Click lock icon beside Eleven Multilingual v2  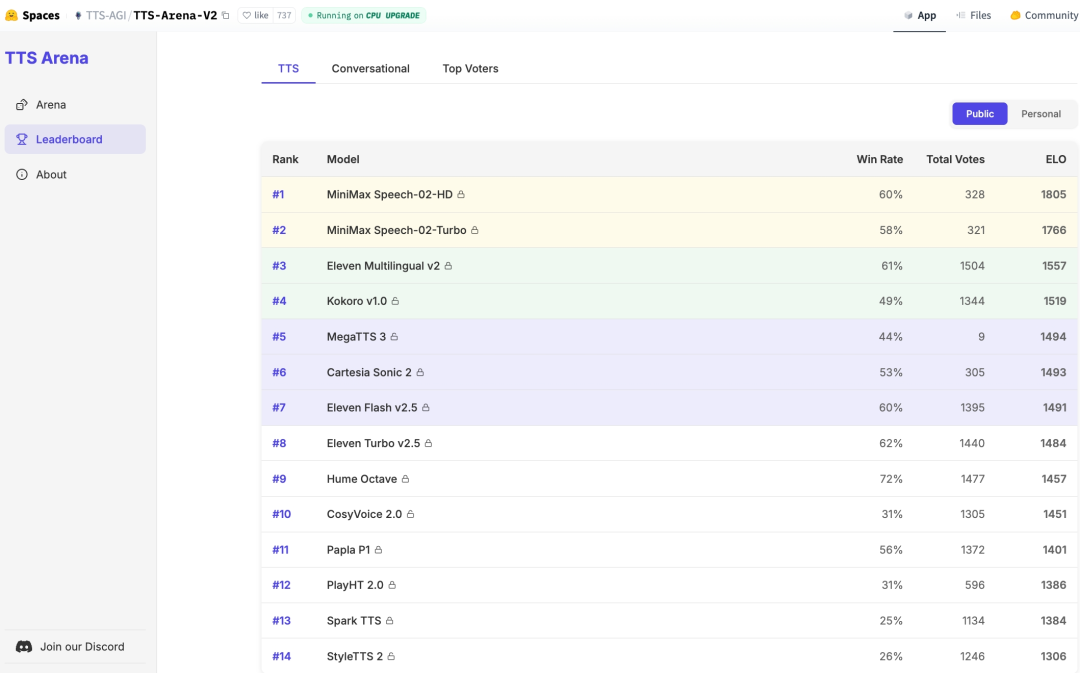coord(448,266)
